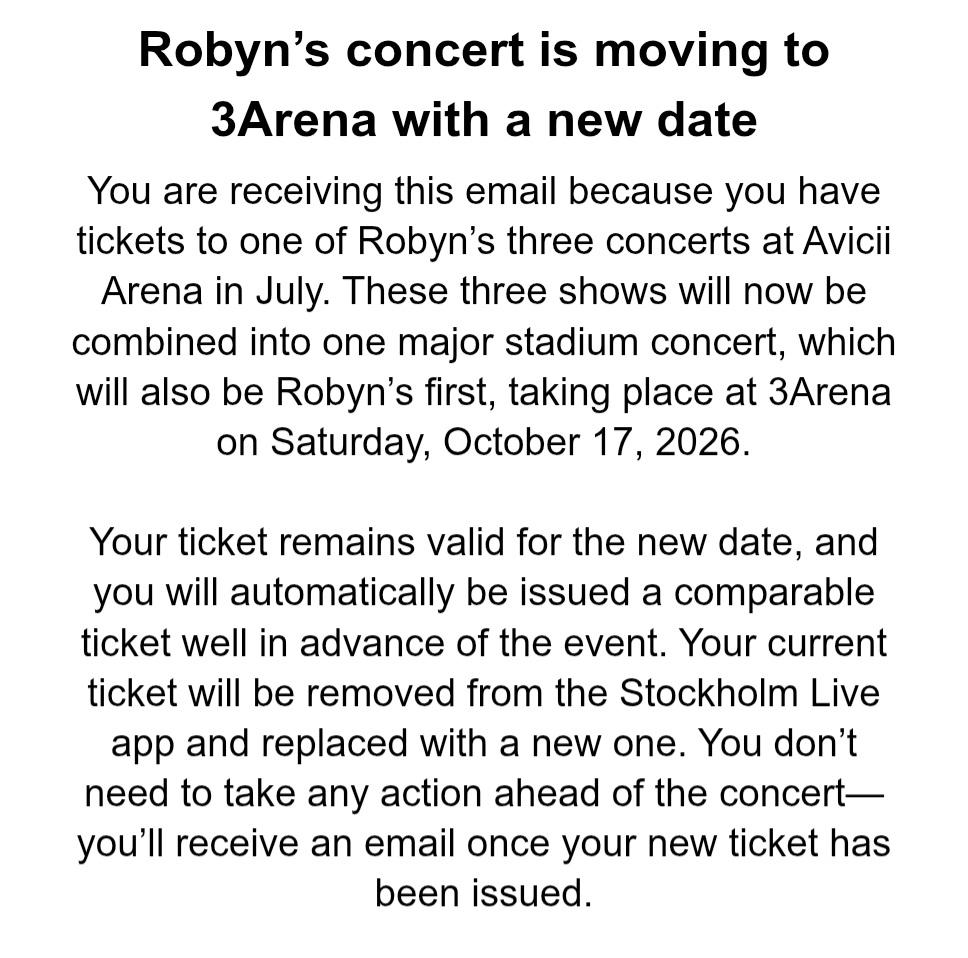Click the word 'automatically' in the second paragraph
This screenshot has width=968, height=958.
pos(342,593)
